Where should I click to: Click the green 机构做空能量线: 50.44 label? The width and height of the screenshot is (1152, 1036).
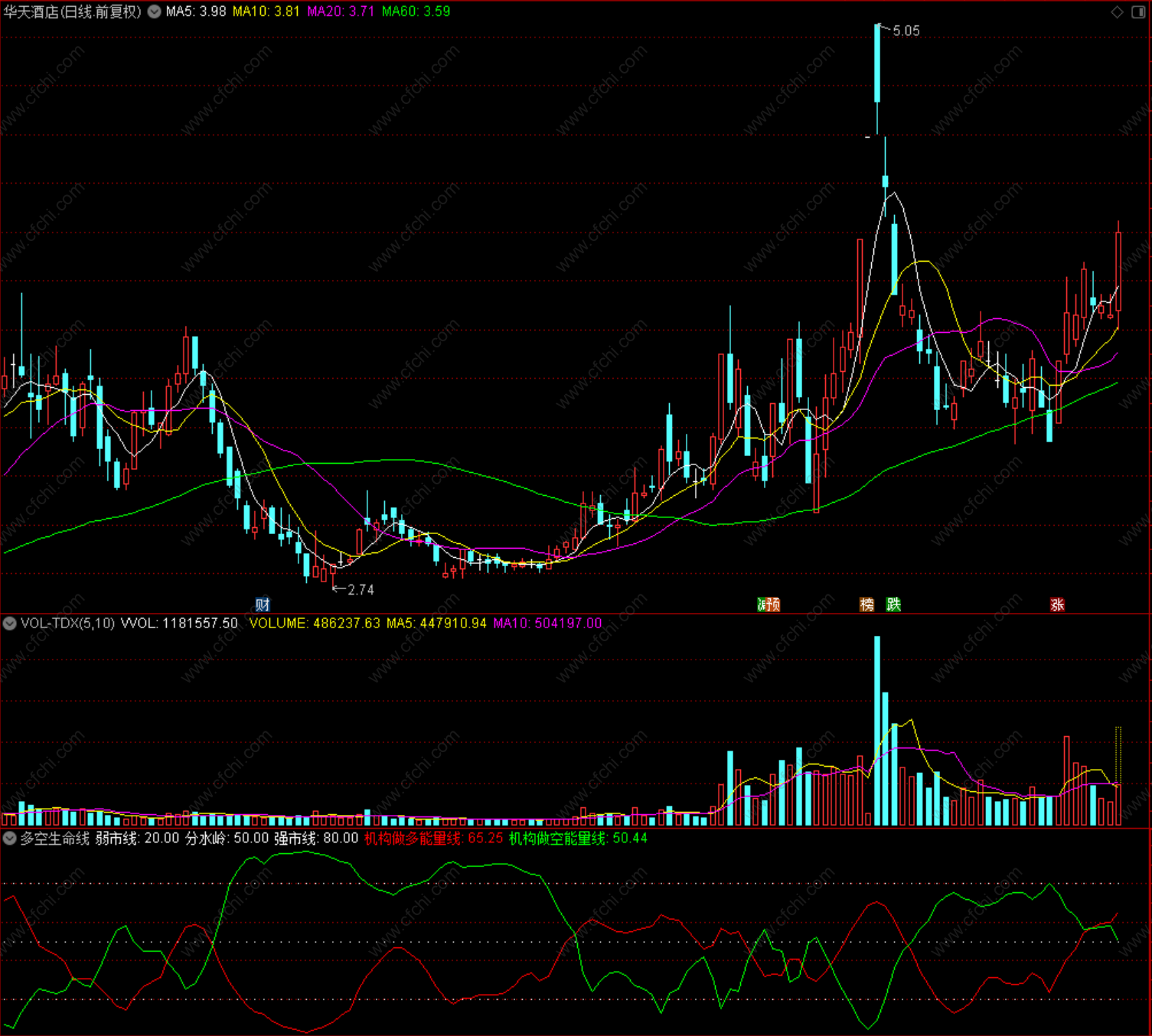point(578,838)
